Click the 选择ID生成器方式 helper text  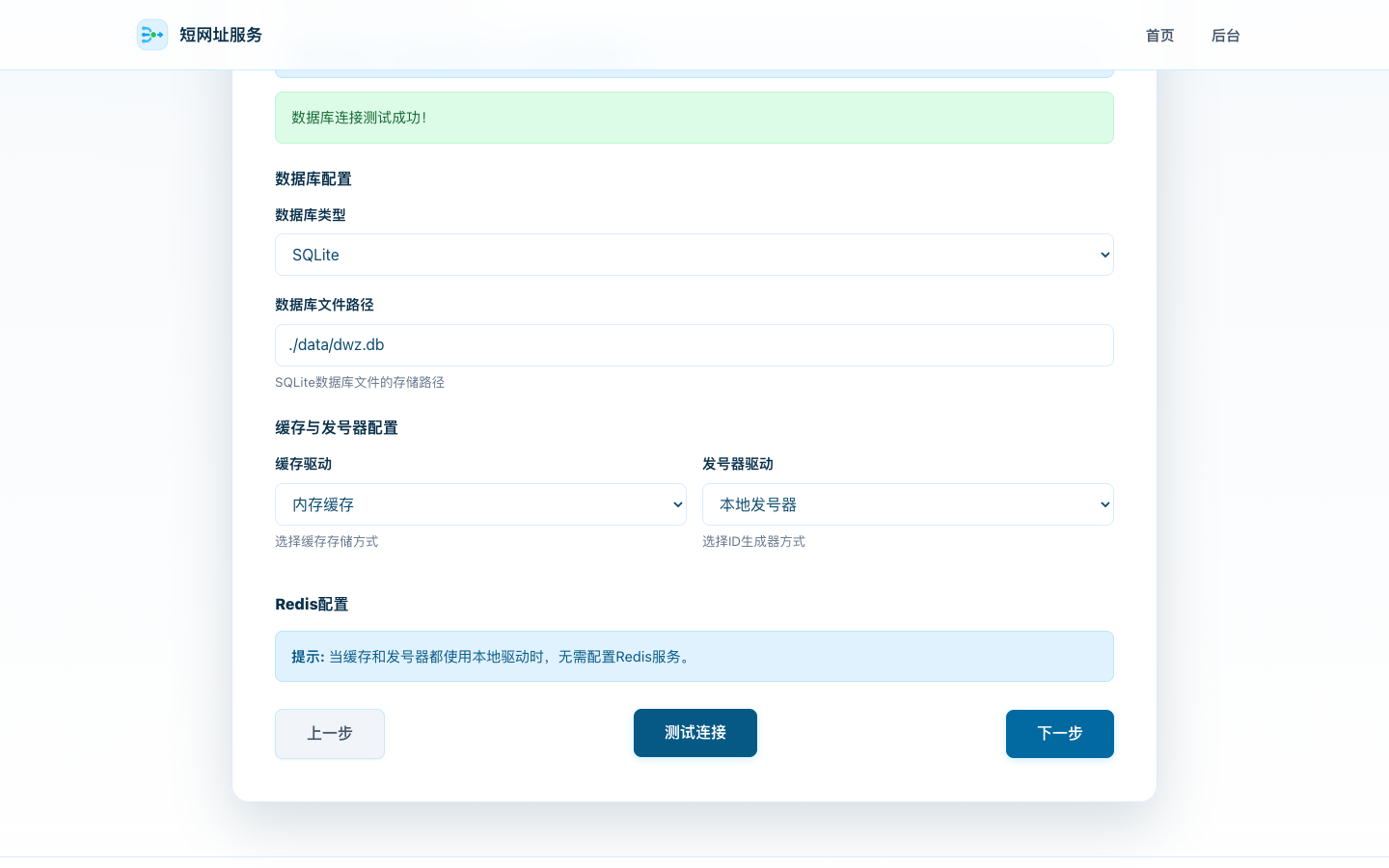[753, 542]
